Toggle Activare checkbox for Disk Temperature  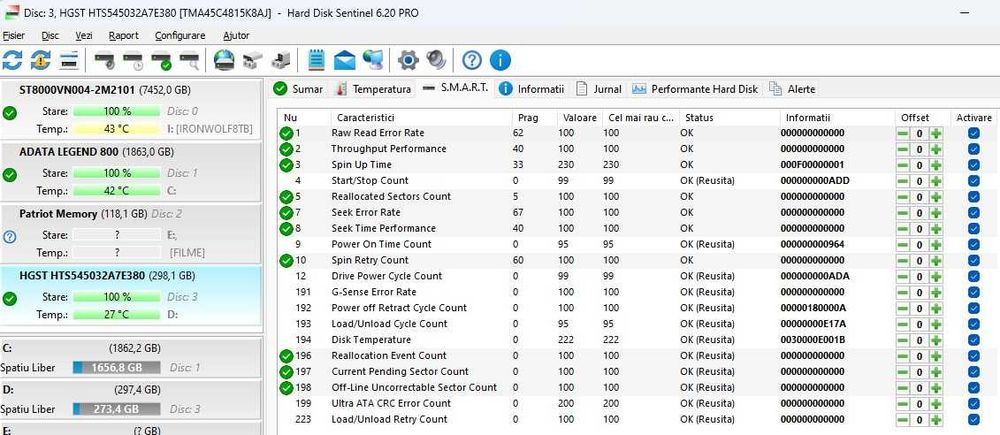(973, 340)
